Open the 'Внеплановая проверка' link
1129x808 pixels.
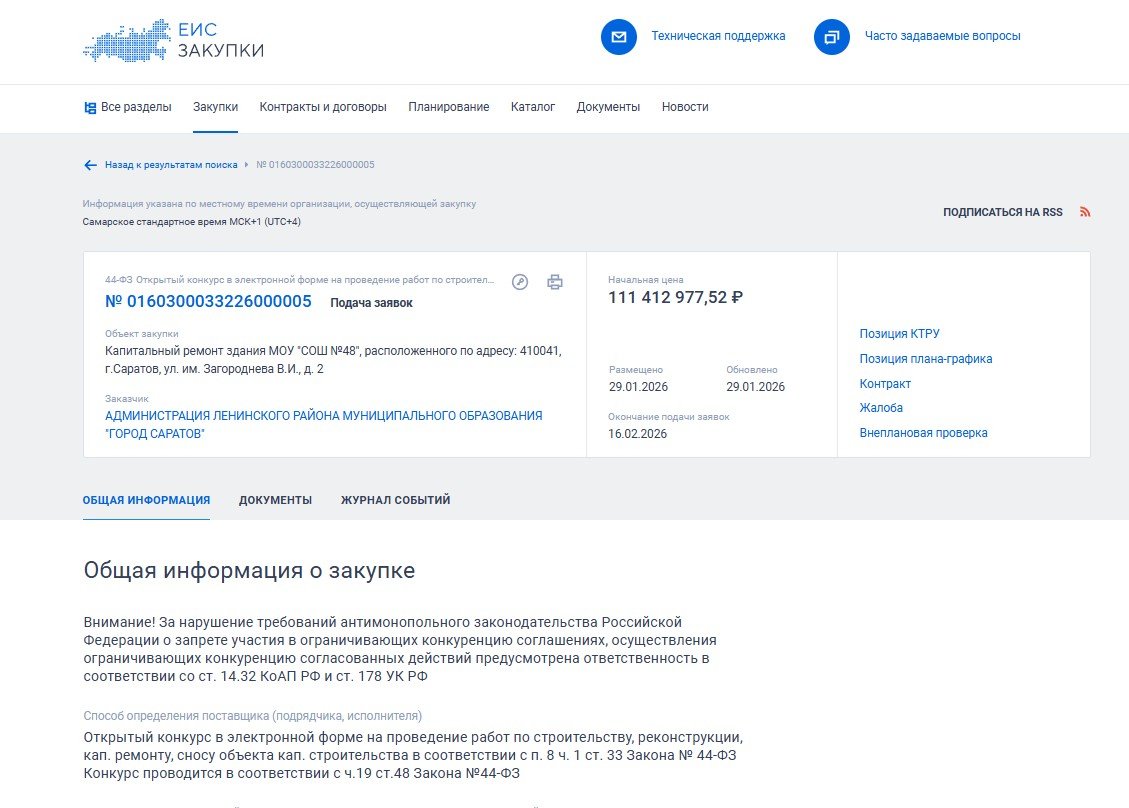pos(923,433)
